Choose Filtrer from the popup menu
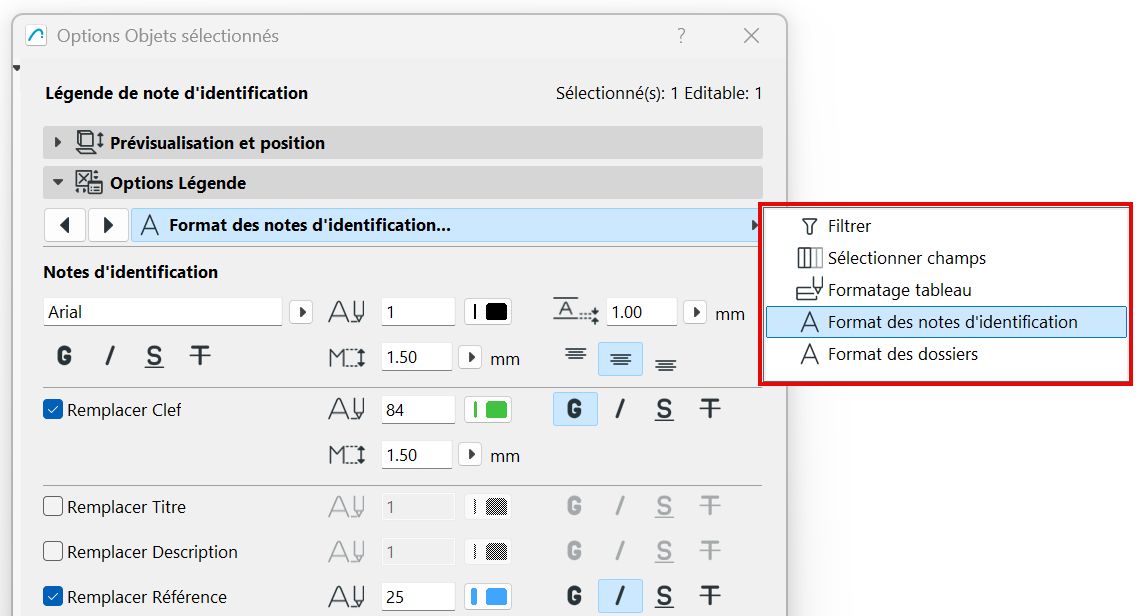Screen dimensions: 1139x616 click(x=849, y=226)
